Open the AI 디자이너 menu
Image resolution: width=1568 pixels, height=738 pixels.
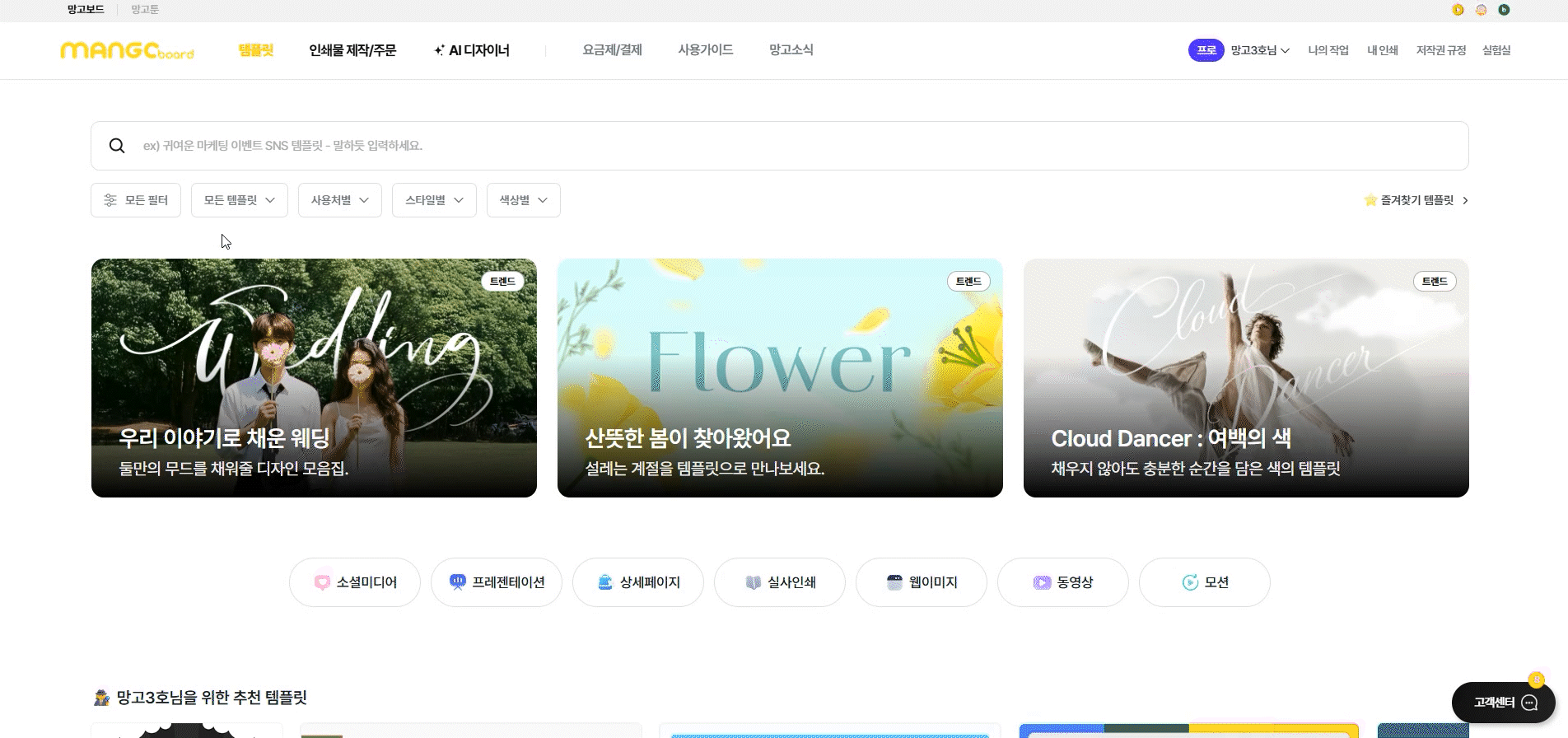(x=472, y=50)
